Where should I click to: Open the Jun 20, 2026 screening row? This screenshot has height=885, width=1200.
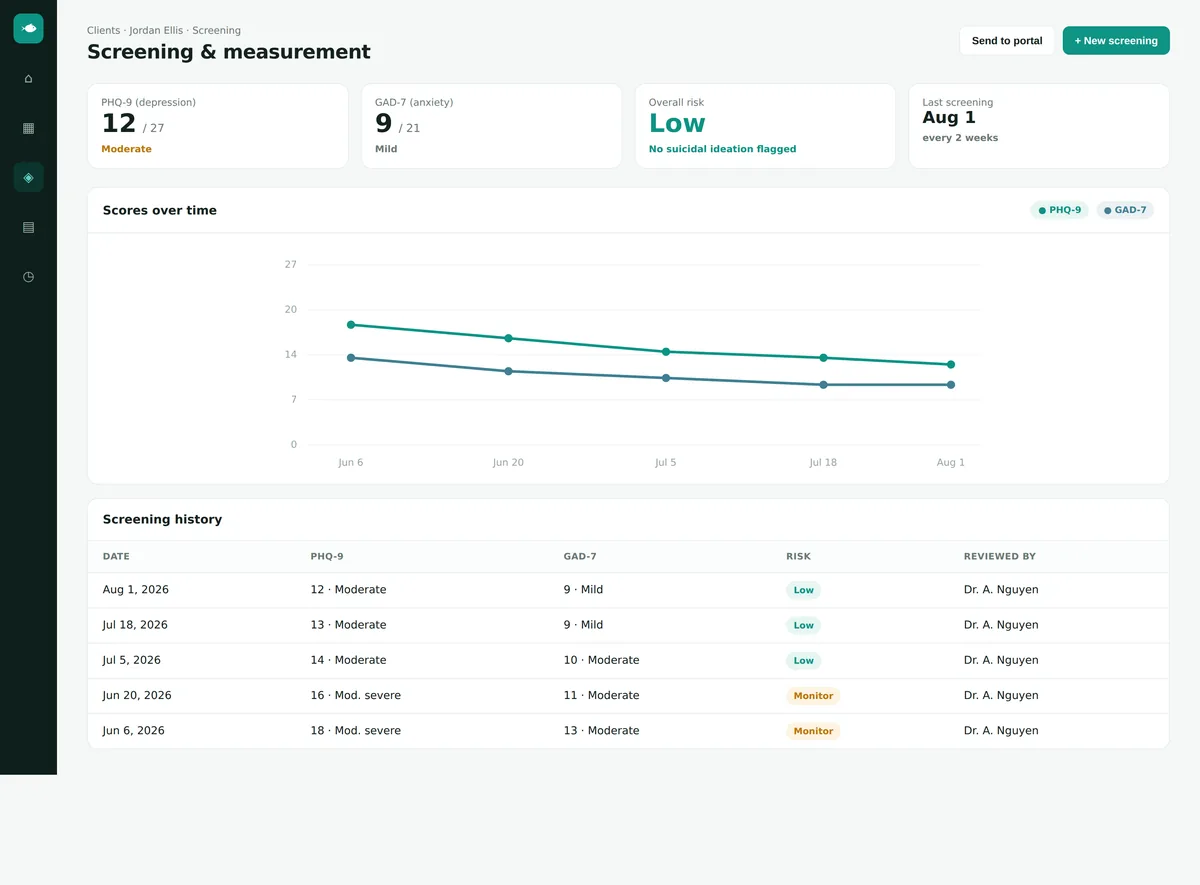pyautogui.click(x=628, y=695)
